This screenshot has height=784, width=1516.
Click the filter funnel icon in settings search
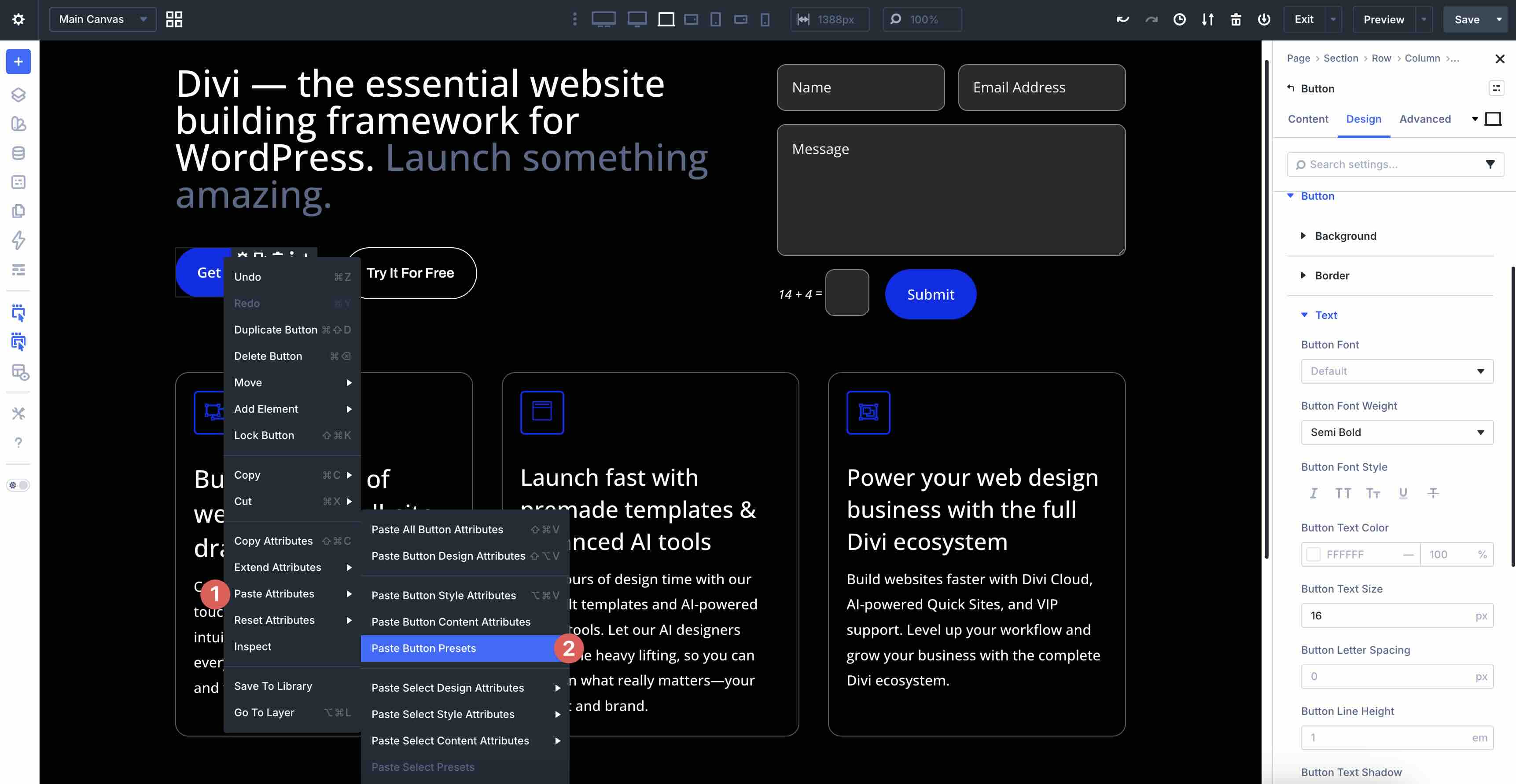1490,165
